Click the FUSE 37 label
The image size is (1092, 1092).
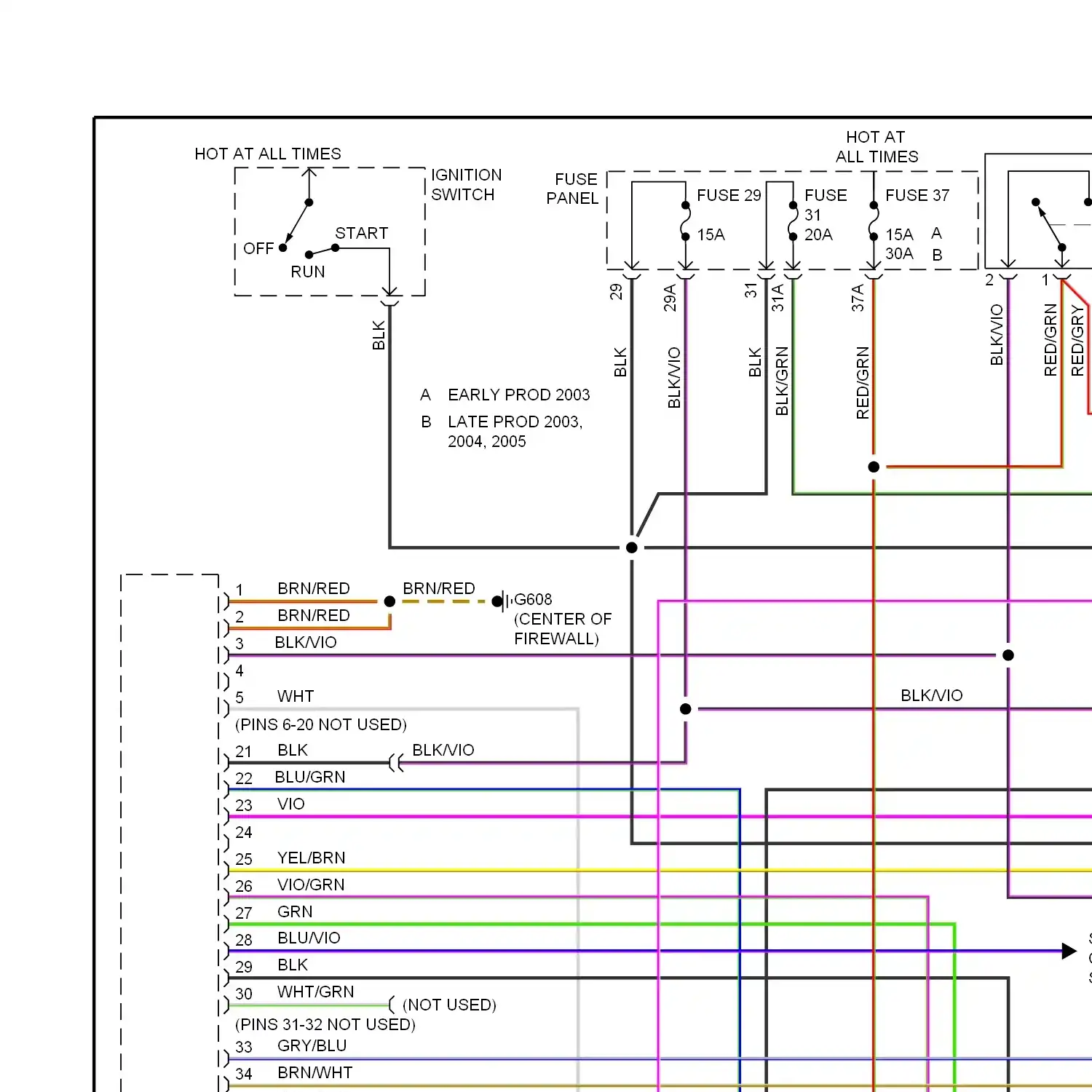pyautogui.click(x=917, y=195)
